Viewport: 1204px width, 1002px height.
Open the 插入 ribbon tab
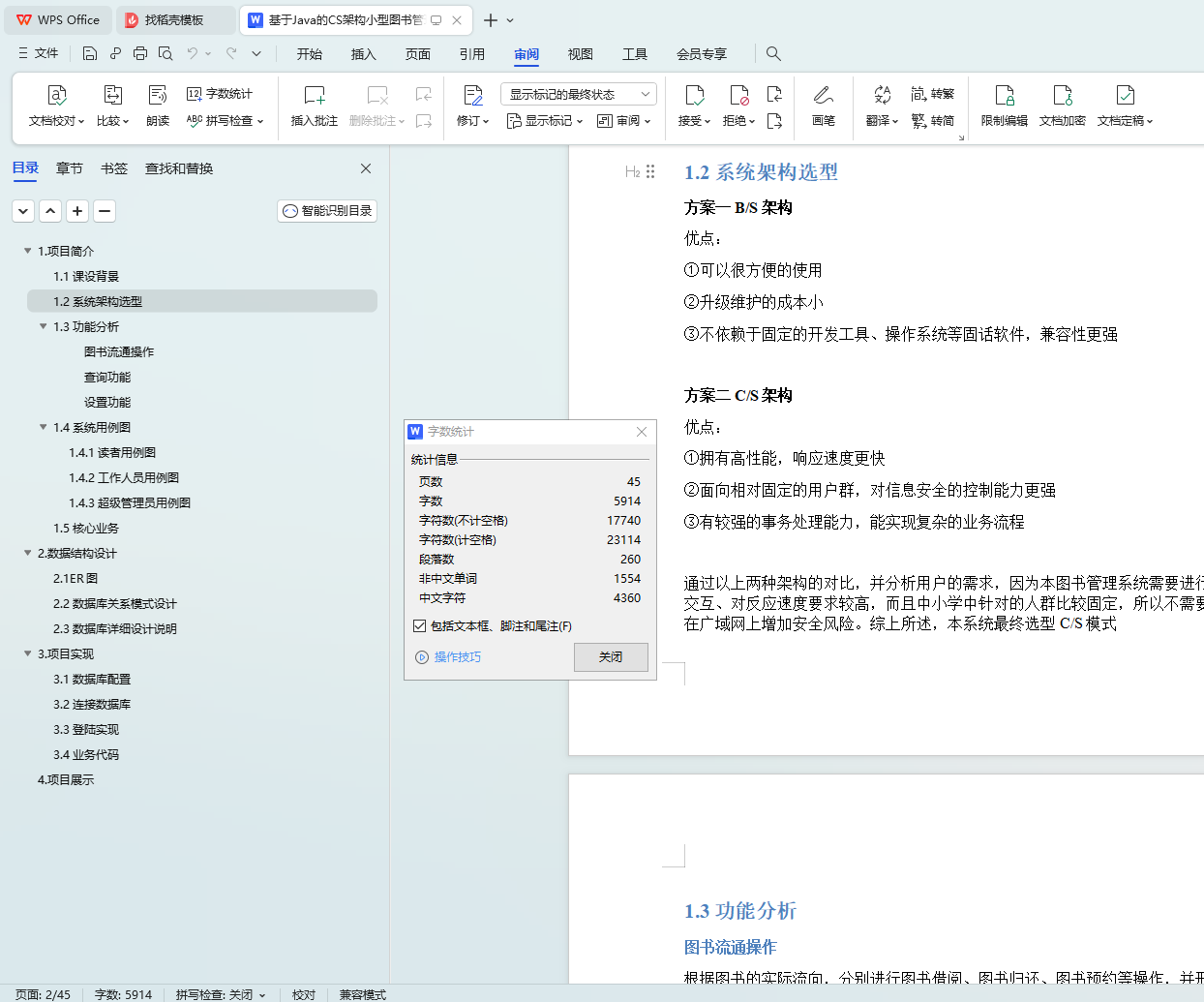click(x=363, y=54)
